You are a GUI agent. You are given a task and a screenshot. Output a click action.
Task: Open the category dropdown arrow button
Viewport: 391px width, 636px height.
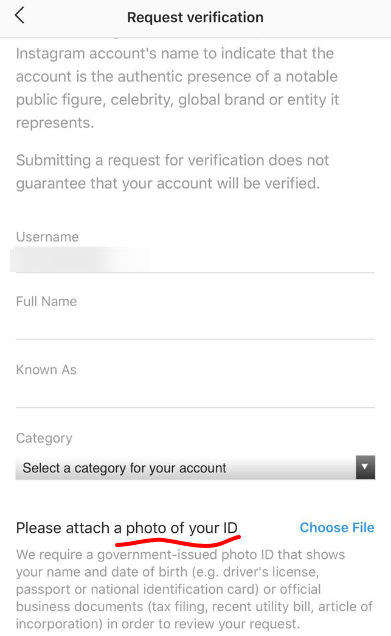365,467
